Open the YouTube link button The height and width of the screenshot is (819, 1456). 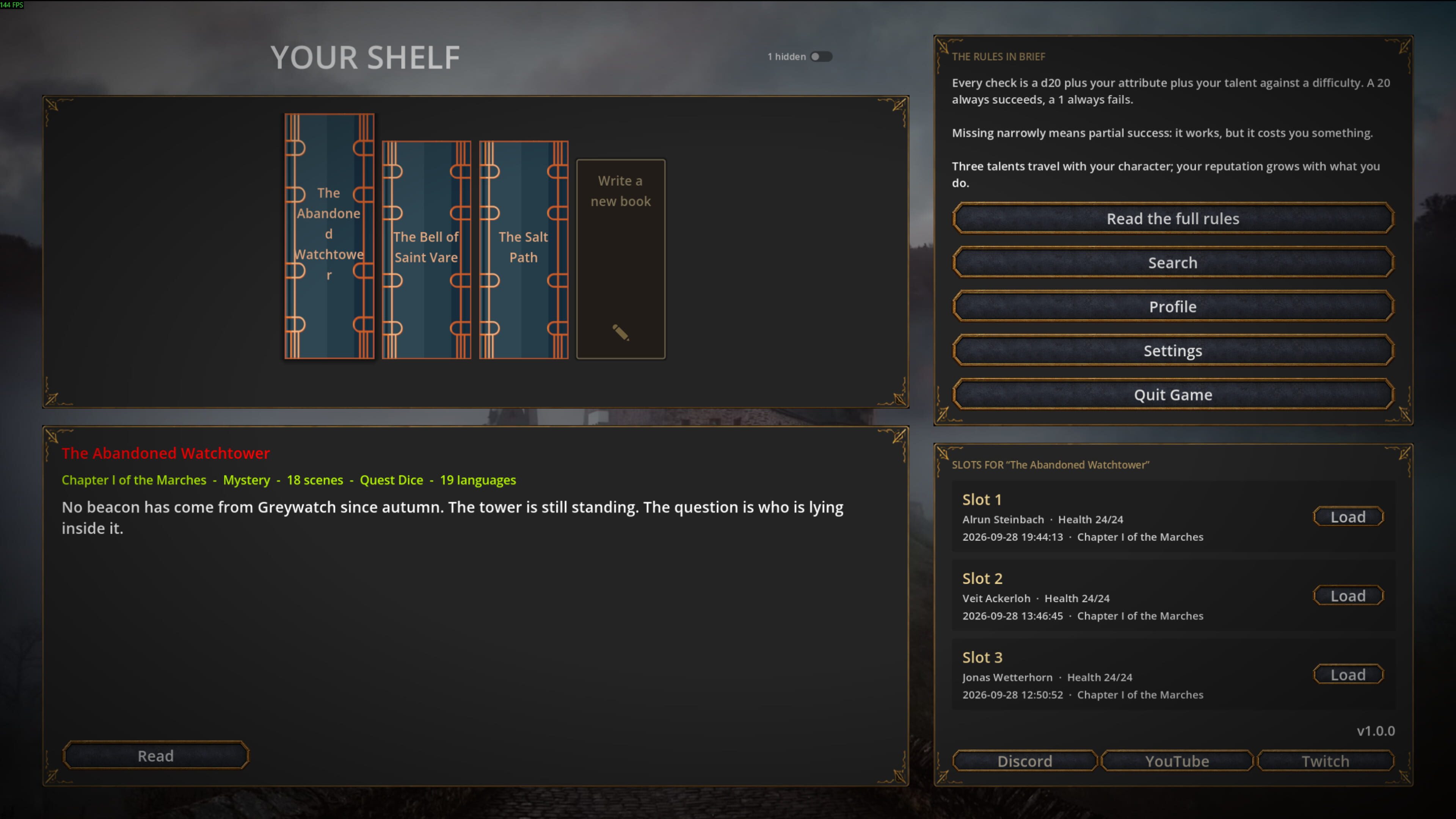[x=1177, y=761]
